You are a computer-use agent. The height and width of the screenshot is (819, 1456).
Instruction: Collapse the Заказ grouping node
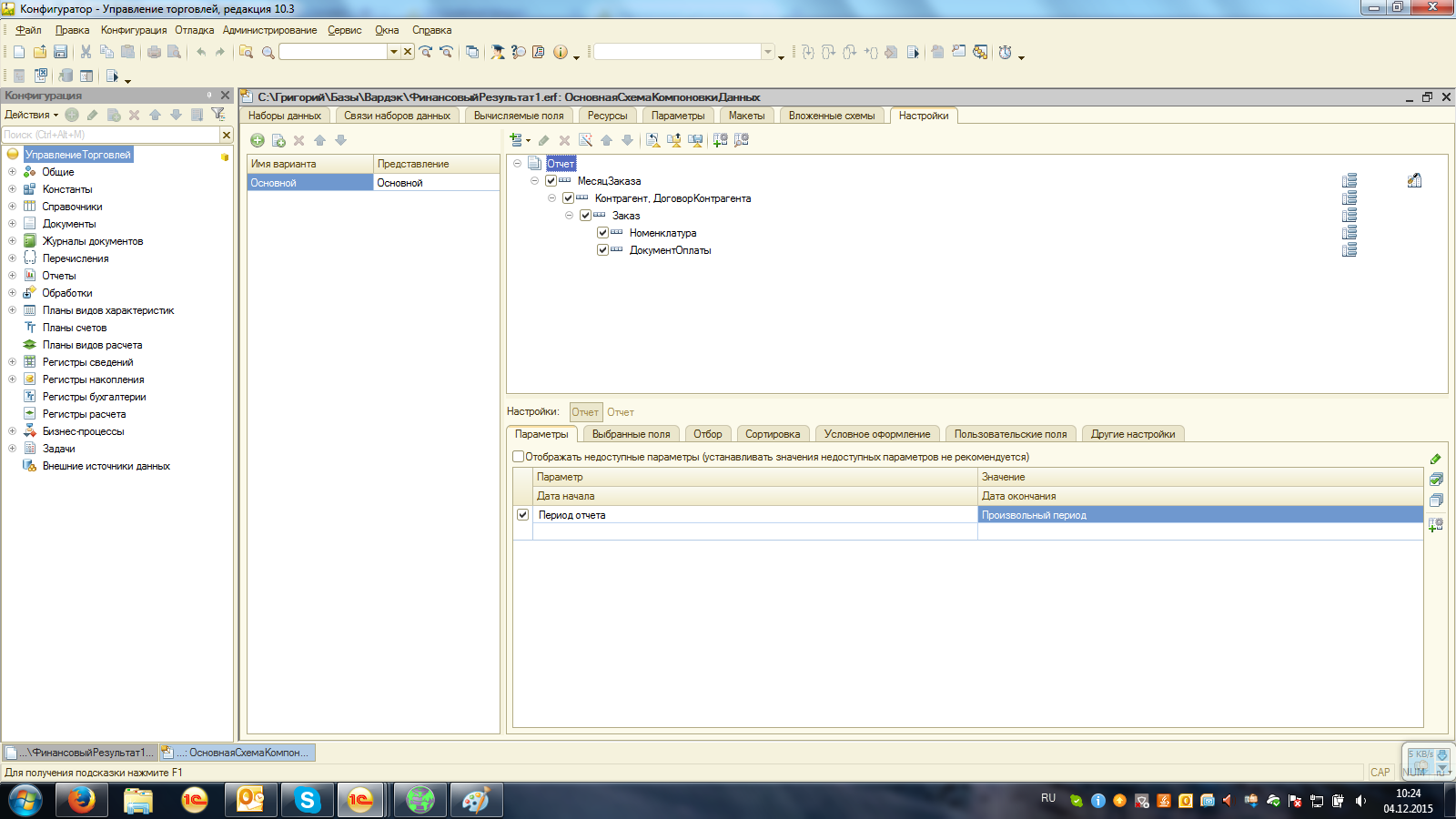point(569,216)
